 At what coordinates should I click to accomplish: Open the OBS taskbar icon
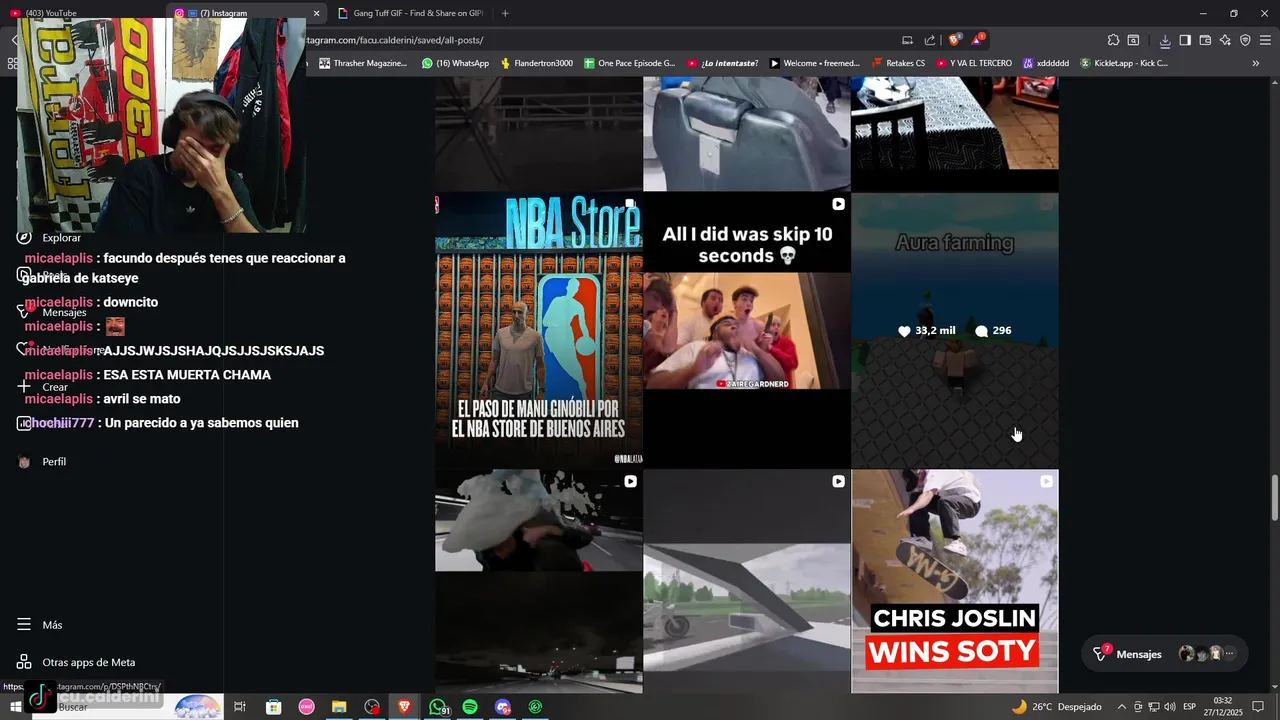(372, 707)
